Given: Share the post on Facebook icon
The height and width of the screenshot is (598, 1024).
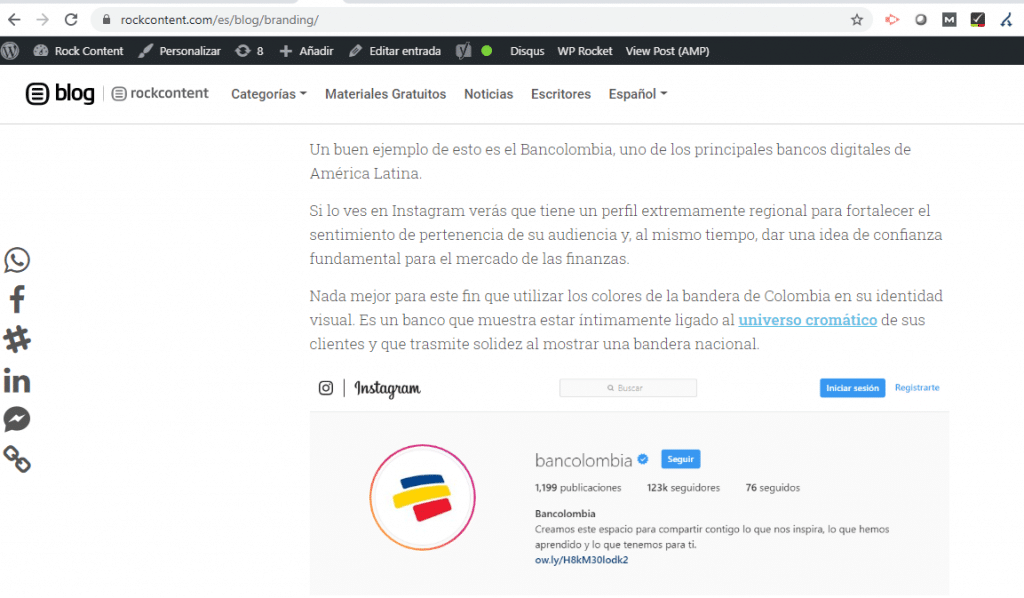Looking at the screenshot, I should point(17,300).
